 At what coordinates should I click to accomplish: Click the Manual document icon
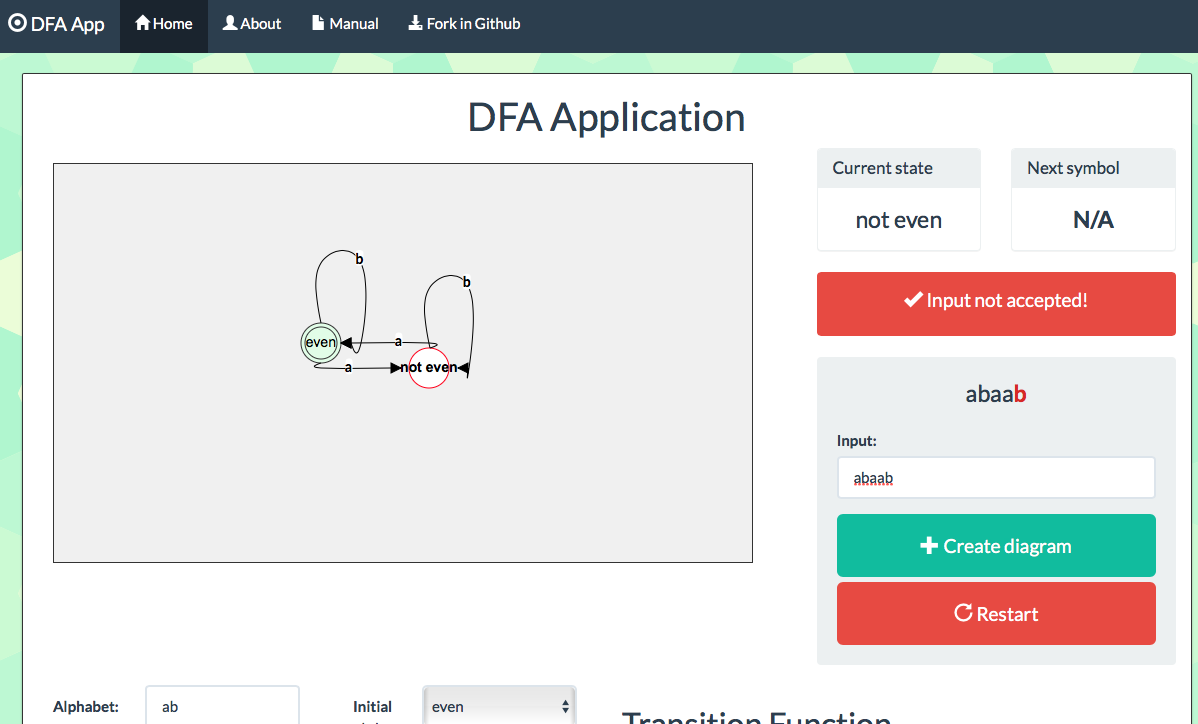(318, 23)
